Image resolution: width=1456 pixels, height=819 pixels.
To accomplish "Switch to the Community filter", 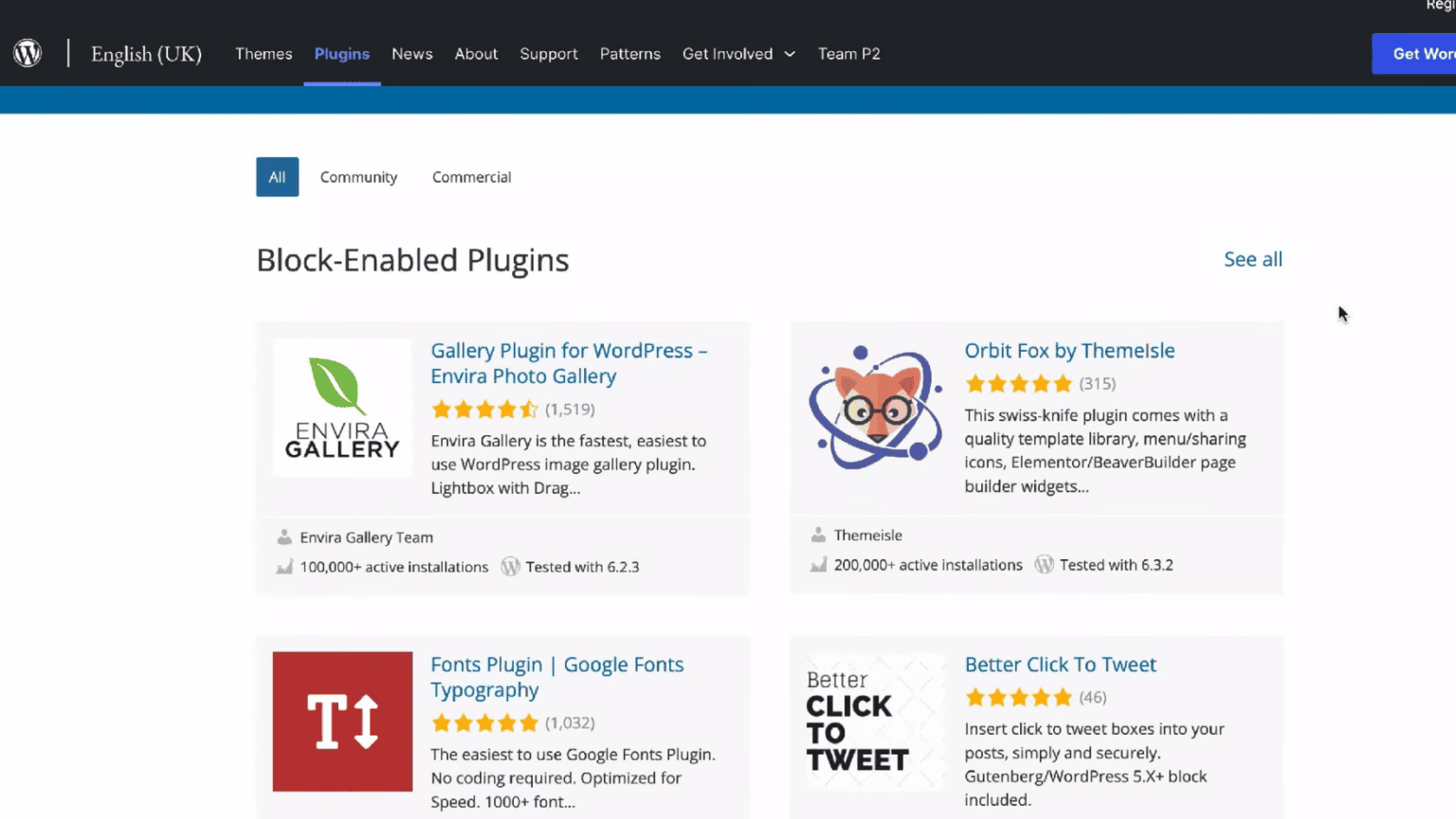I will 358,177.
